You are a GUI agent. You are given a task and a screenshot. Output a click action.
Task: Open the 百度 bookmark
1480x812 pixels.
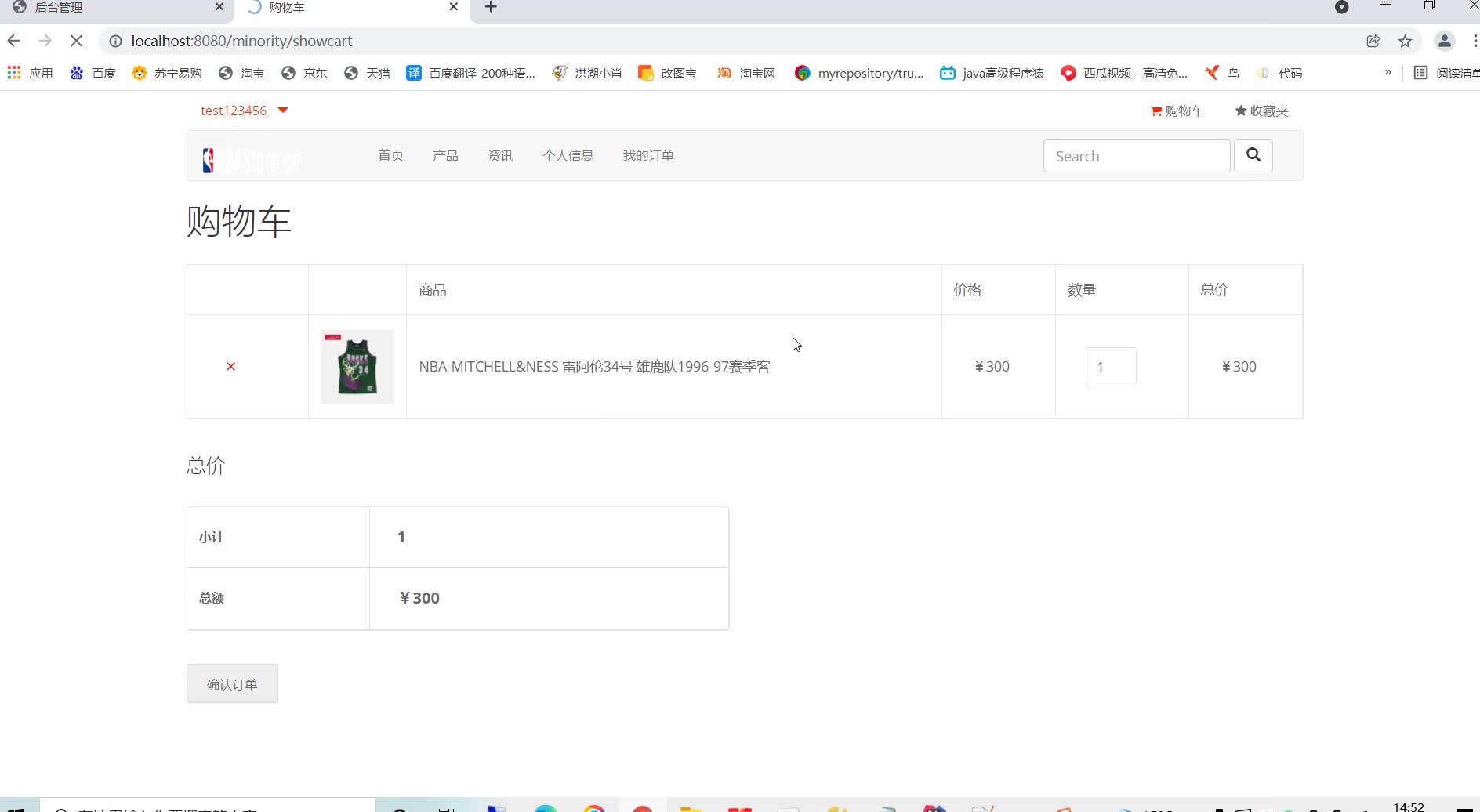[x=92, y=73]
